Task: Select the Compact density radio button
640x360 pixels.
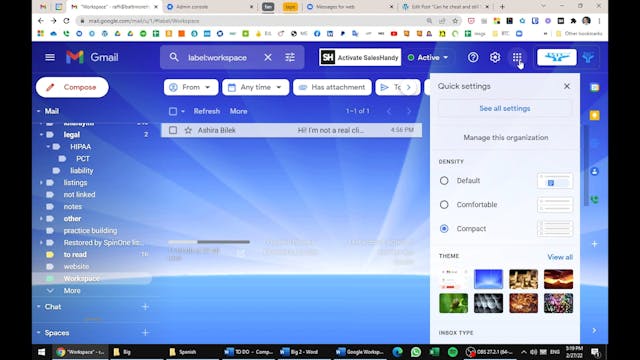Action: tap(444, 229)
